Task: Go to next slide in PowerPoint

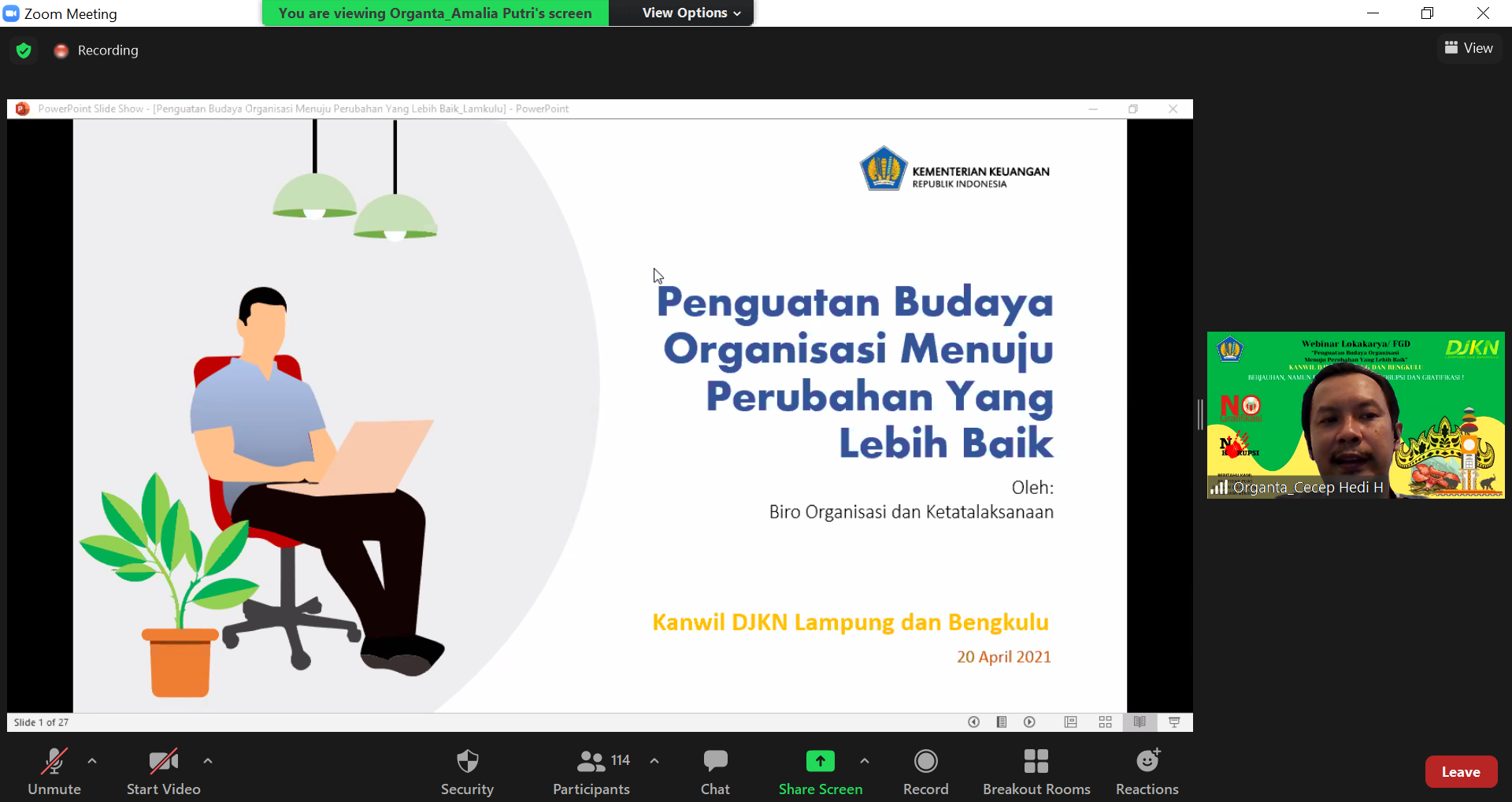Action: point(1029,722)
